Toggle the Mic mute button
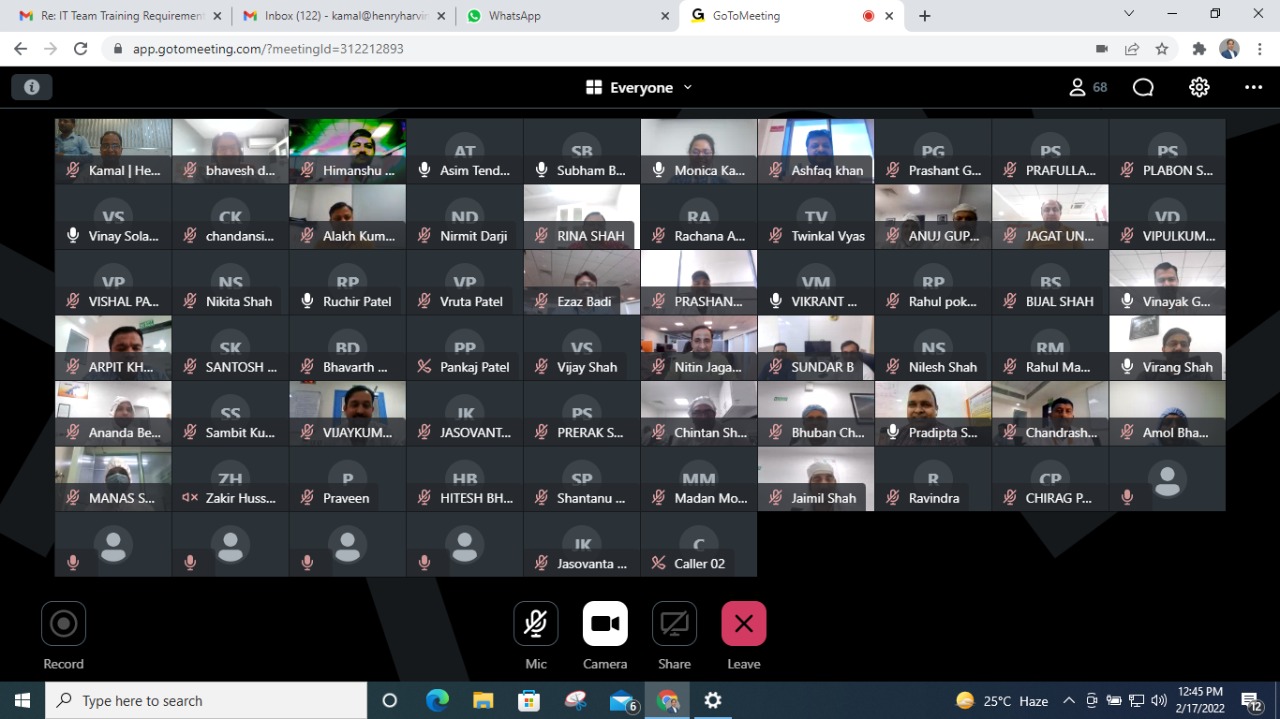This screenshot has width=1280, height=719. click(536, 624)
